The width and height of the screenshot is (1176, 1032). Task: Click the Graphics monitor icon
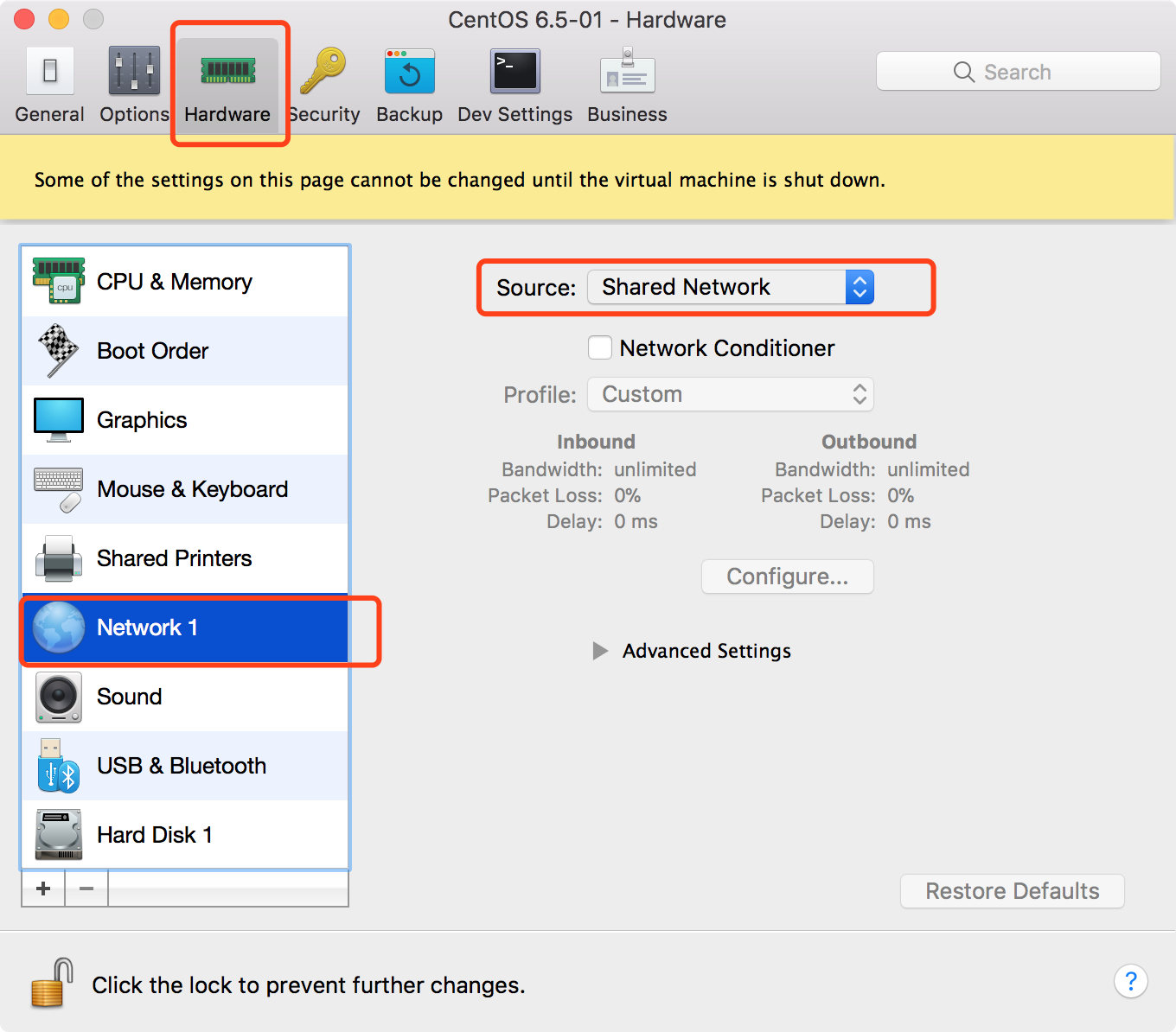(59, 420)
